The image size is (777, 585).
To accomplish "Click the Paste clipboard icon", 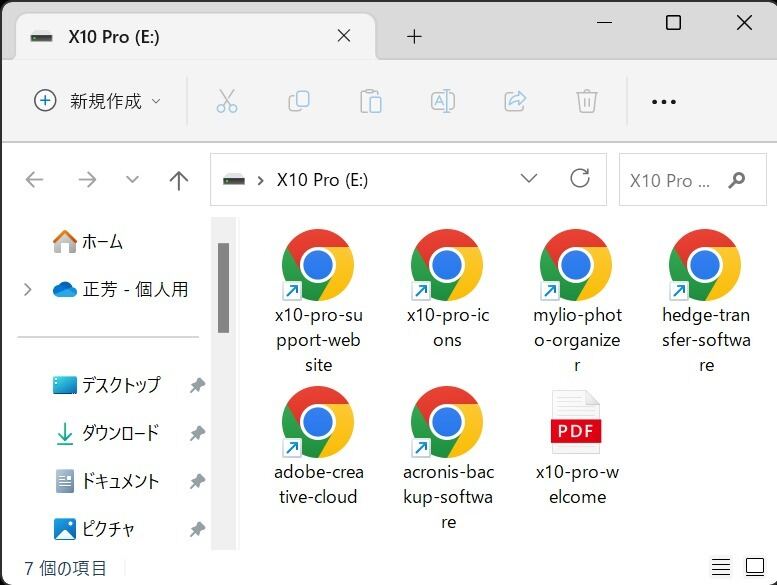I will coord(371,102).
